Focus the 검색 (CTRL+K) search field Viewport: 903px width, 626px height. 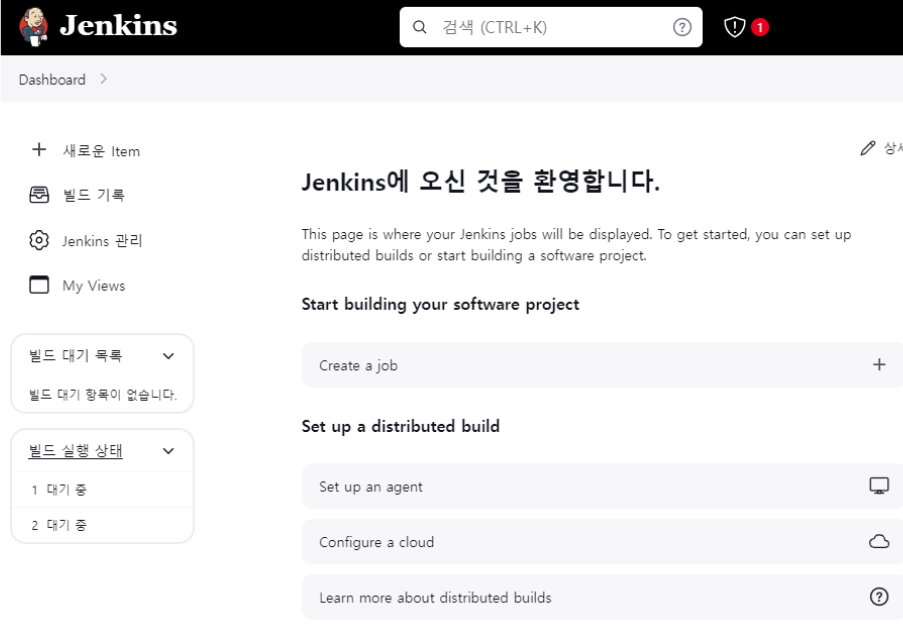click(x=551, y=27)
